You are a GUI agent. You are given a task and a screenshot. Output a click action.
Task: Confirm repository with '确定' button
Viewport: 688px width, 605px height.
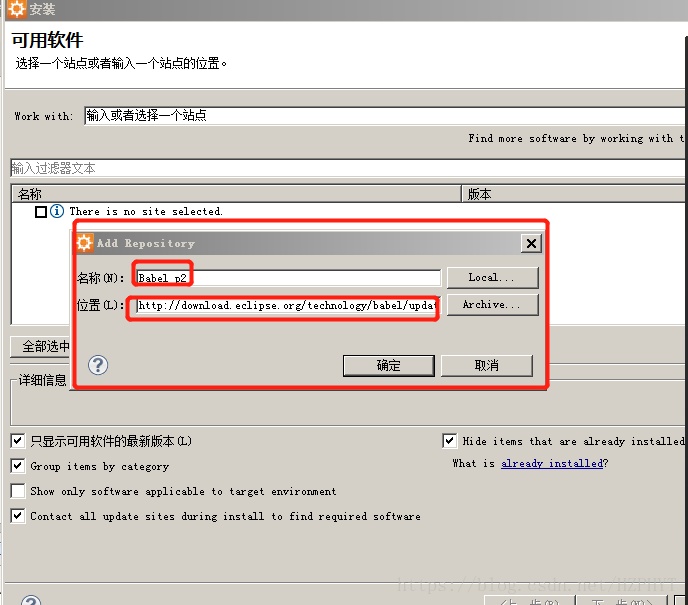(388, 366)
